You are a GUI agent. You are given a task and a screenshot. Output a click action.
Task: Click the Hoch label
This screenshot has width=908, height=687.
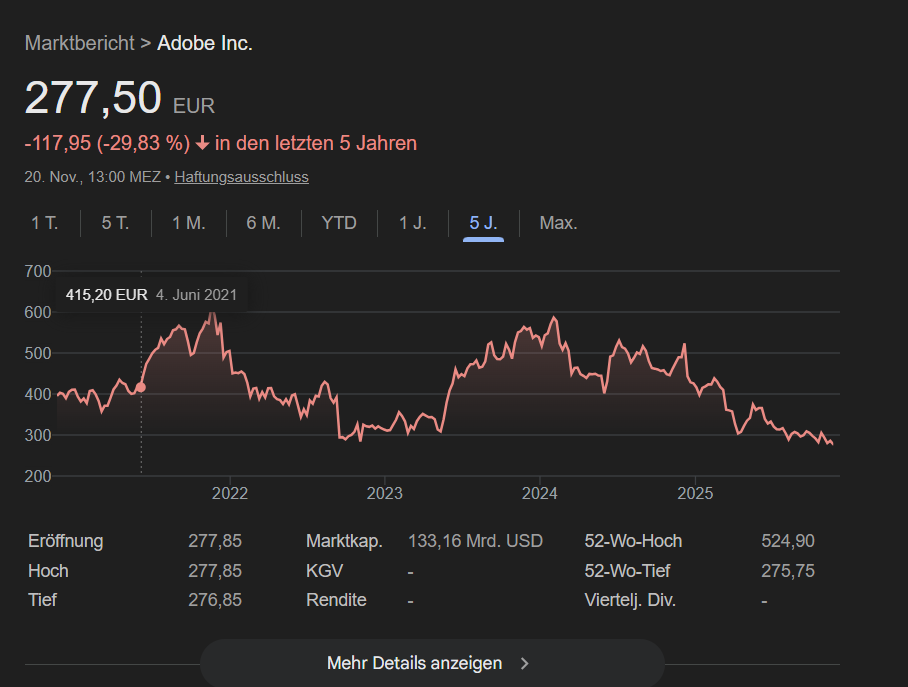pyautogui.click(x=48, y=571)
